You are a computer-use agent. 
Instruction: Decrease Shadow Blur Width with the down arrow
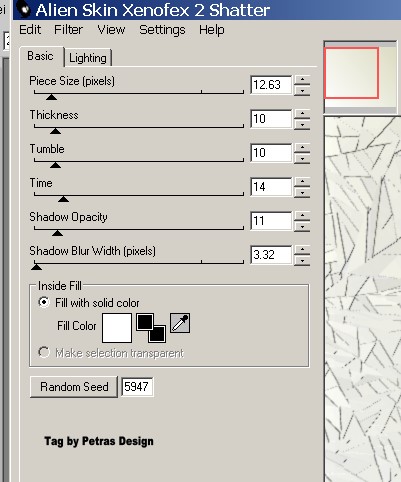click(302, 261)
